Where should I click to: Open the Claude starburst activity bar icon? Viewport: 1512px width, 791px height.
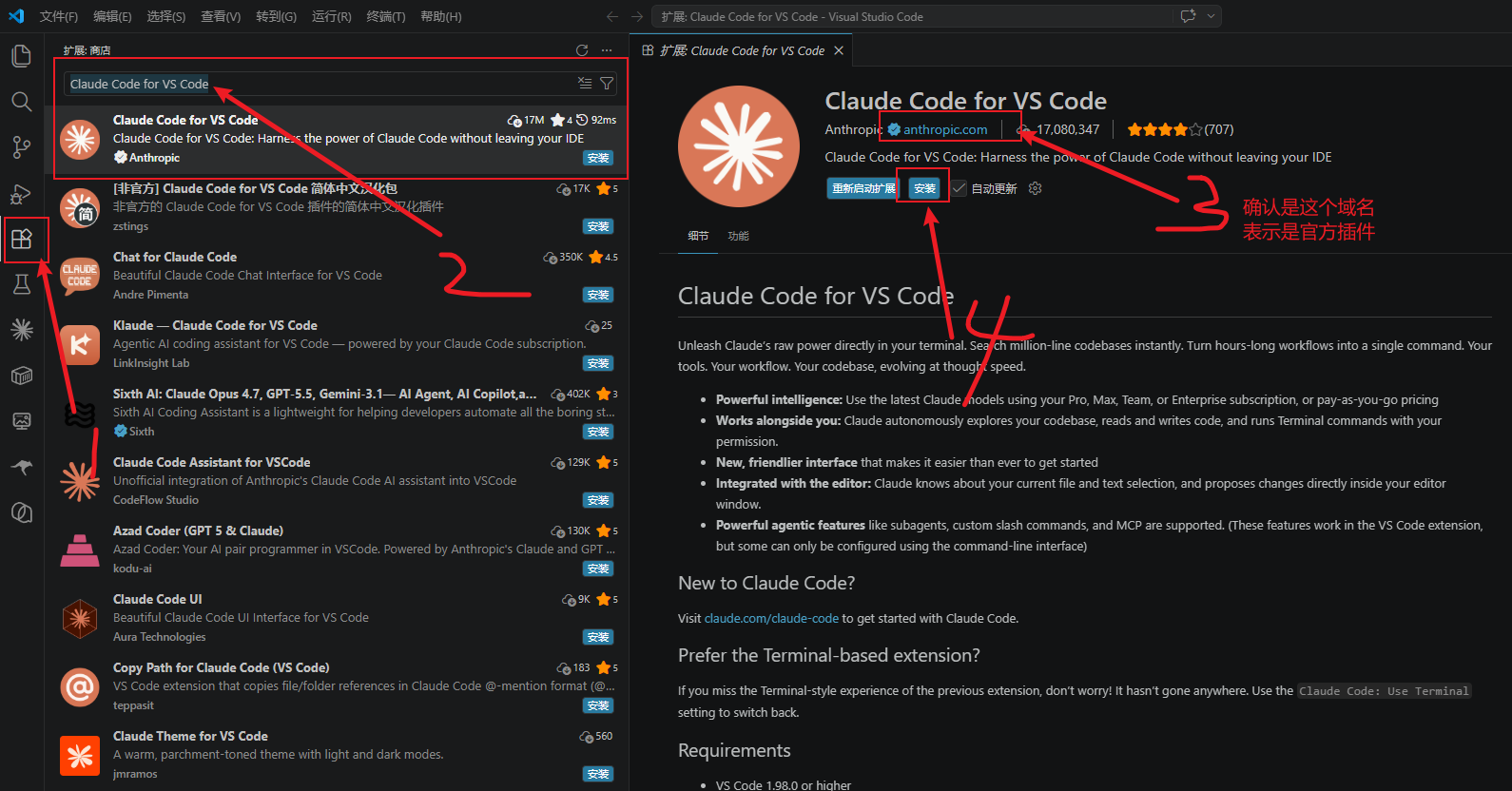pyautogui.click(x=21, y=330)
